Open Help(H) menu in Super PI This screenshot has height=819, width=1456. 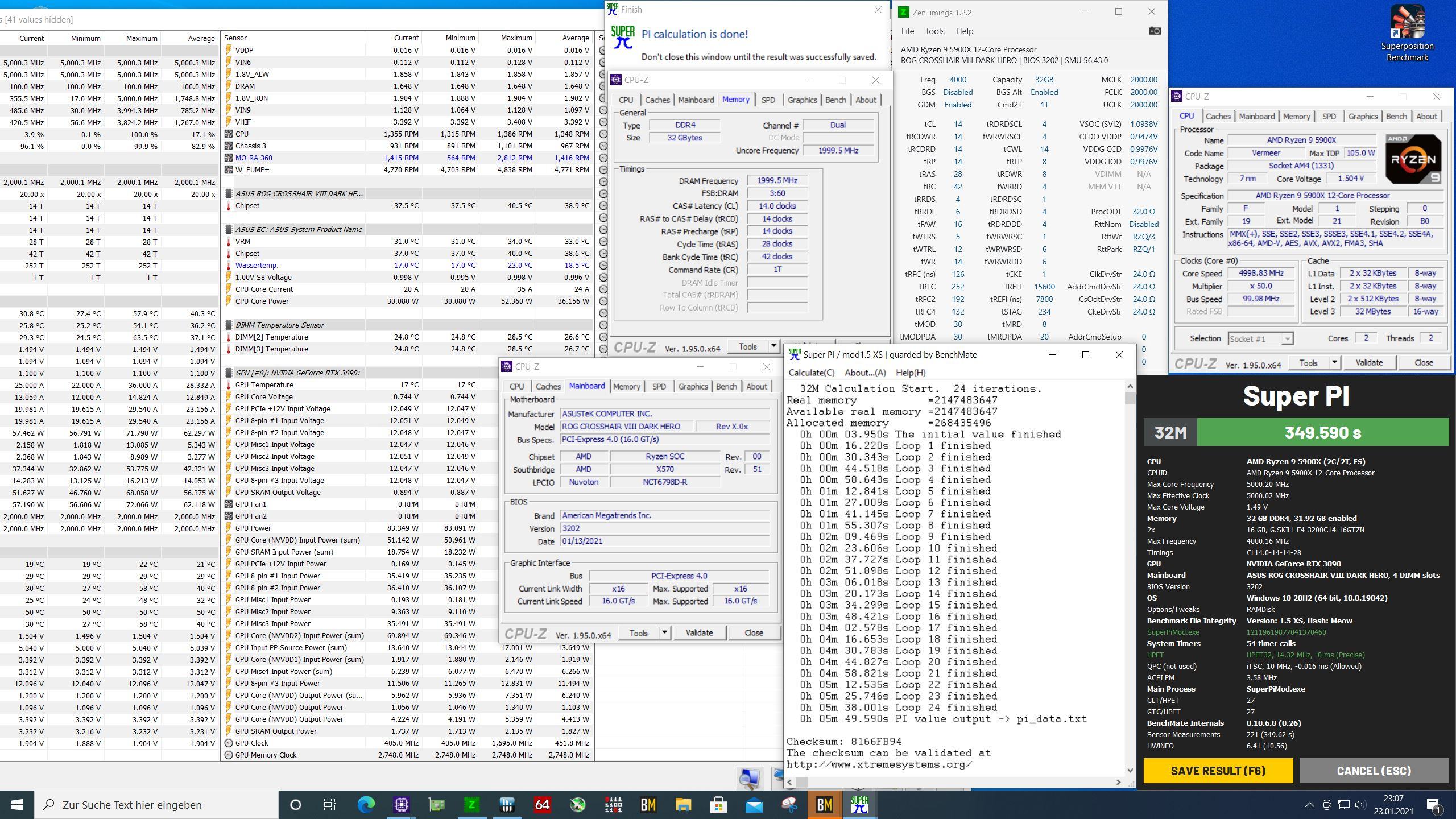tap(911, 373)
